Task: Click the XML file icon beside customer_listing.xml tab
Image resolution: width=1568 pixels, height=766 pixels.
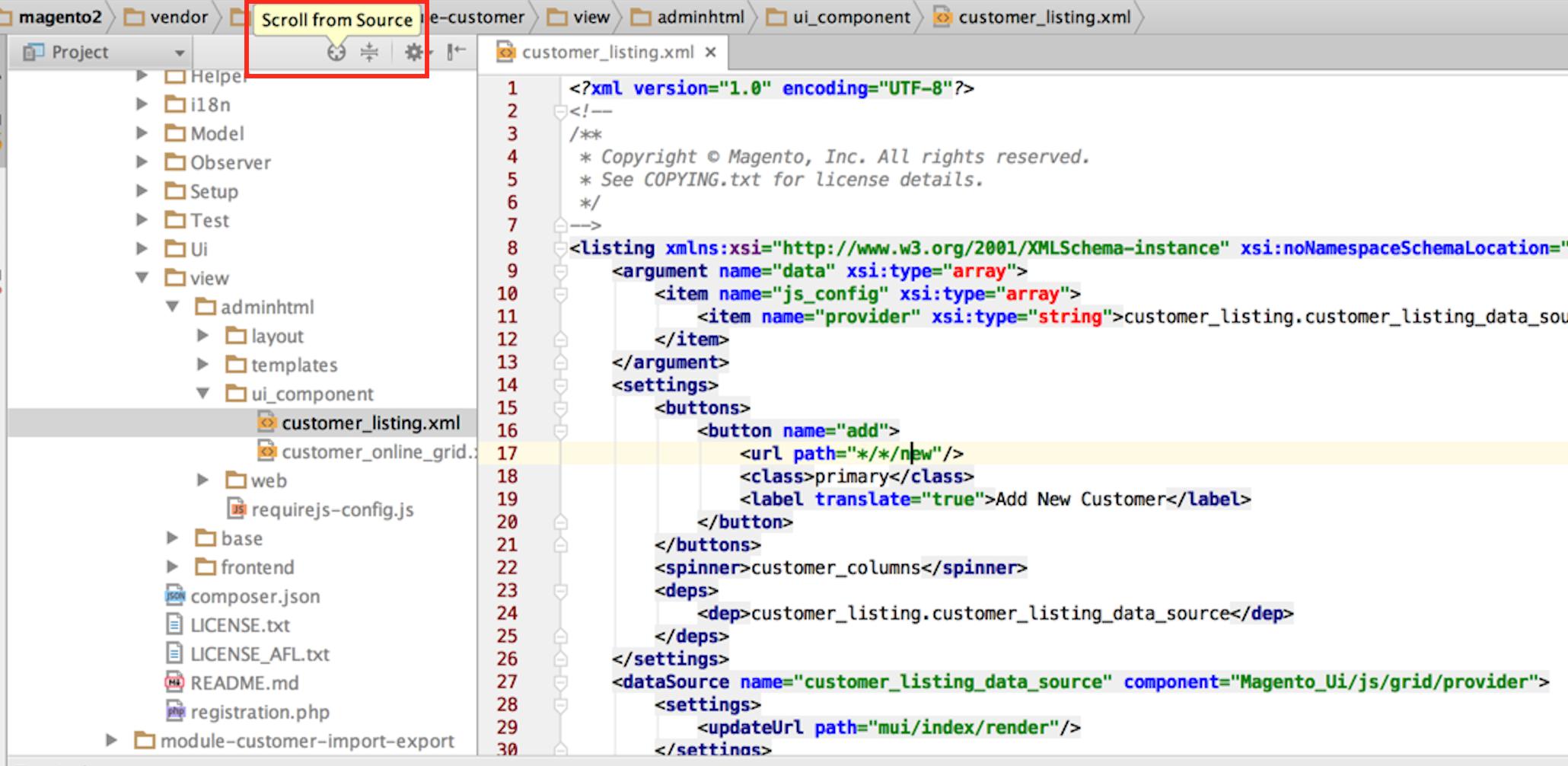Action: click(506, 53)
